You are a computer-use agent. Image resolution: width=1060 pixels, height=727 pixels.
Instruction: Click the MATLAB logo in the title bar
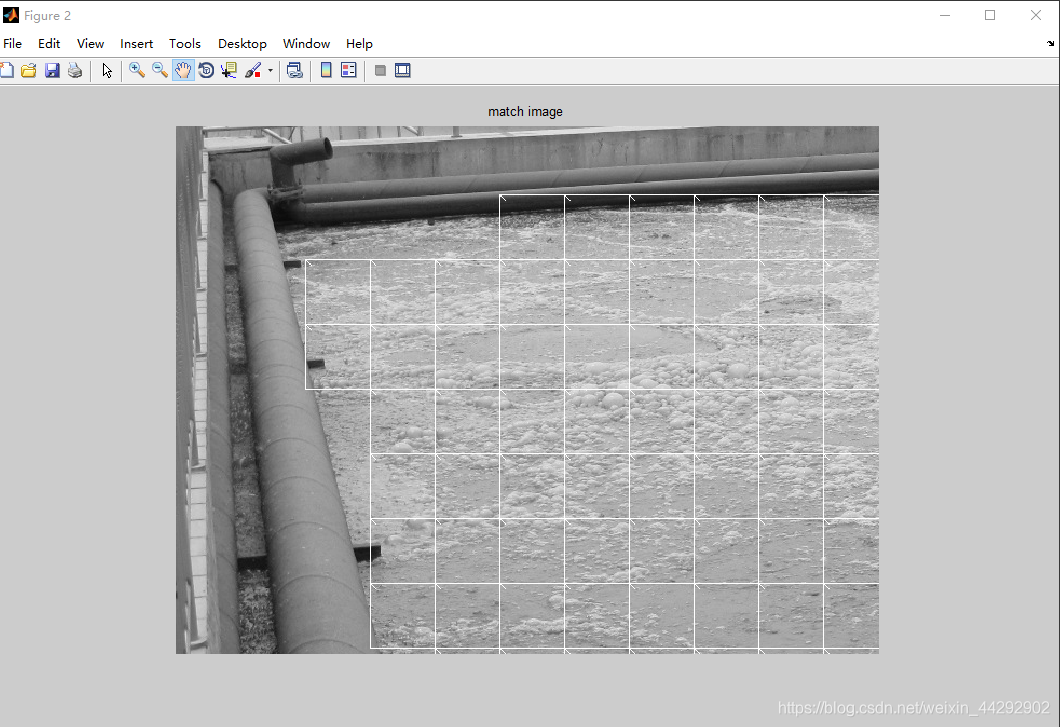pos(11,15)
